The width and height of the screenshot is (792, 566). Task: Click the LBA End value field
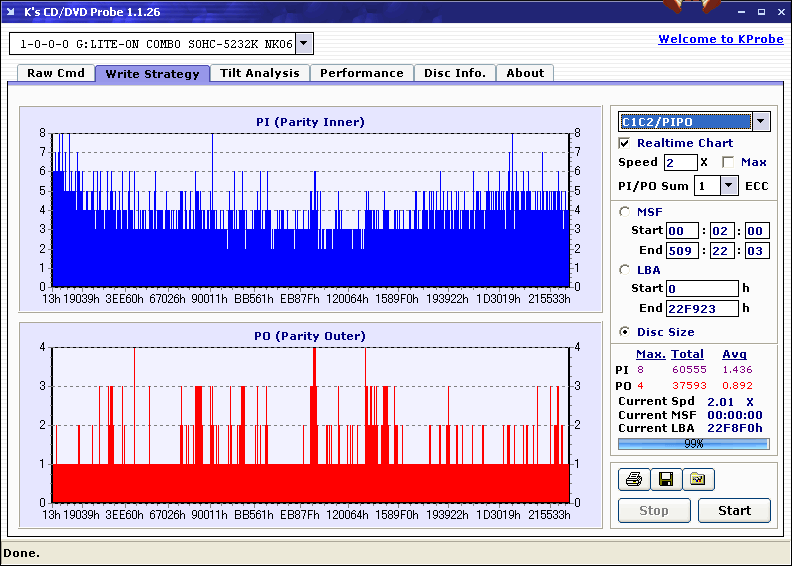[x=702, y=309]
